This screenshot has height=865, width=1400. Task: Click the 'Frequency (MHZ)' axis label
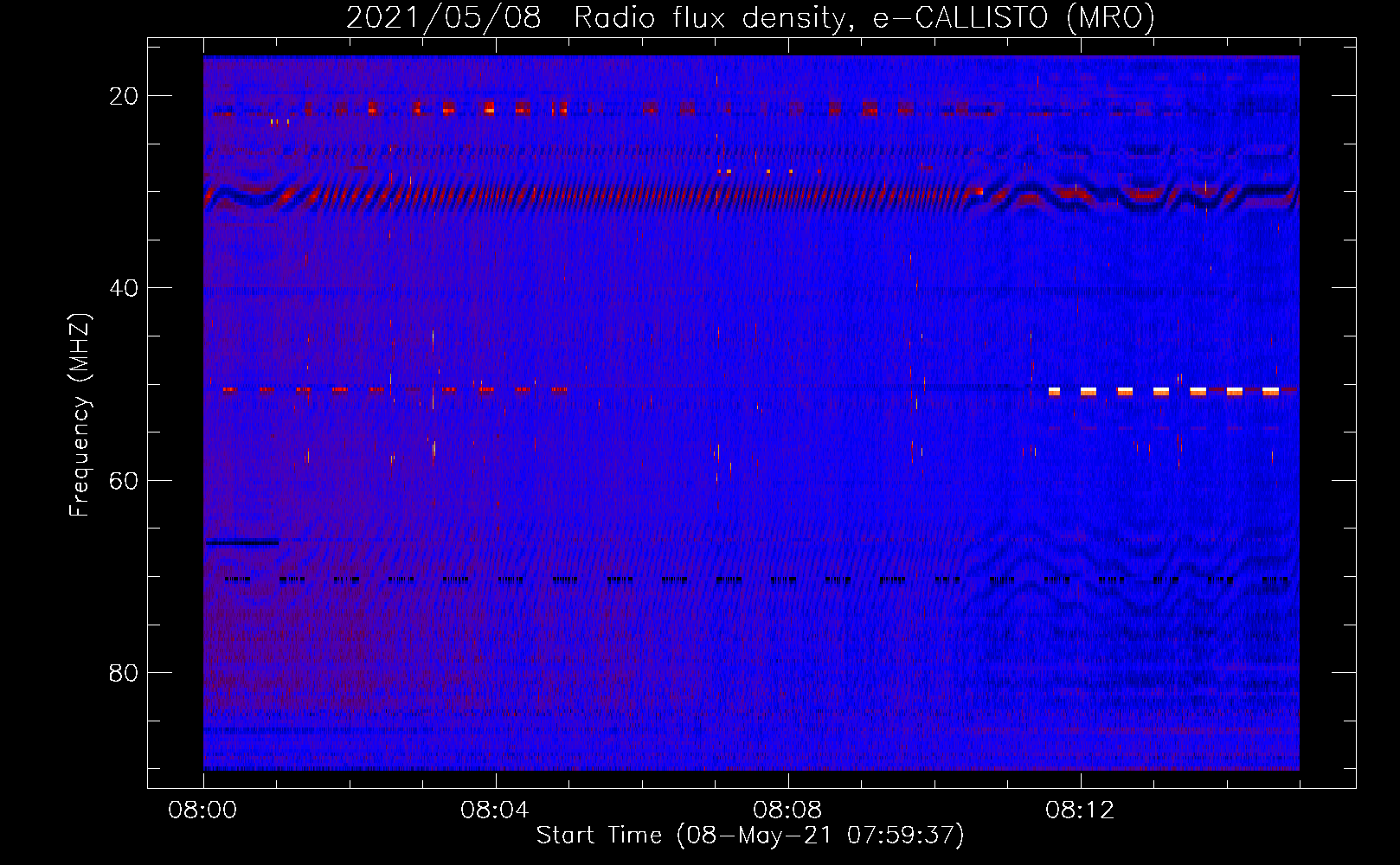coord(80,414)
